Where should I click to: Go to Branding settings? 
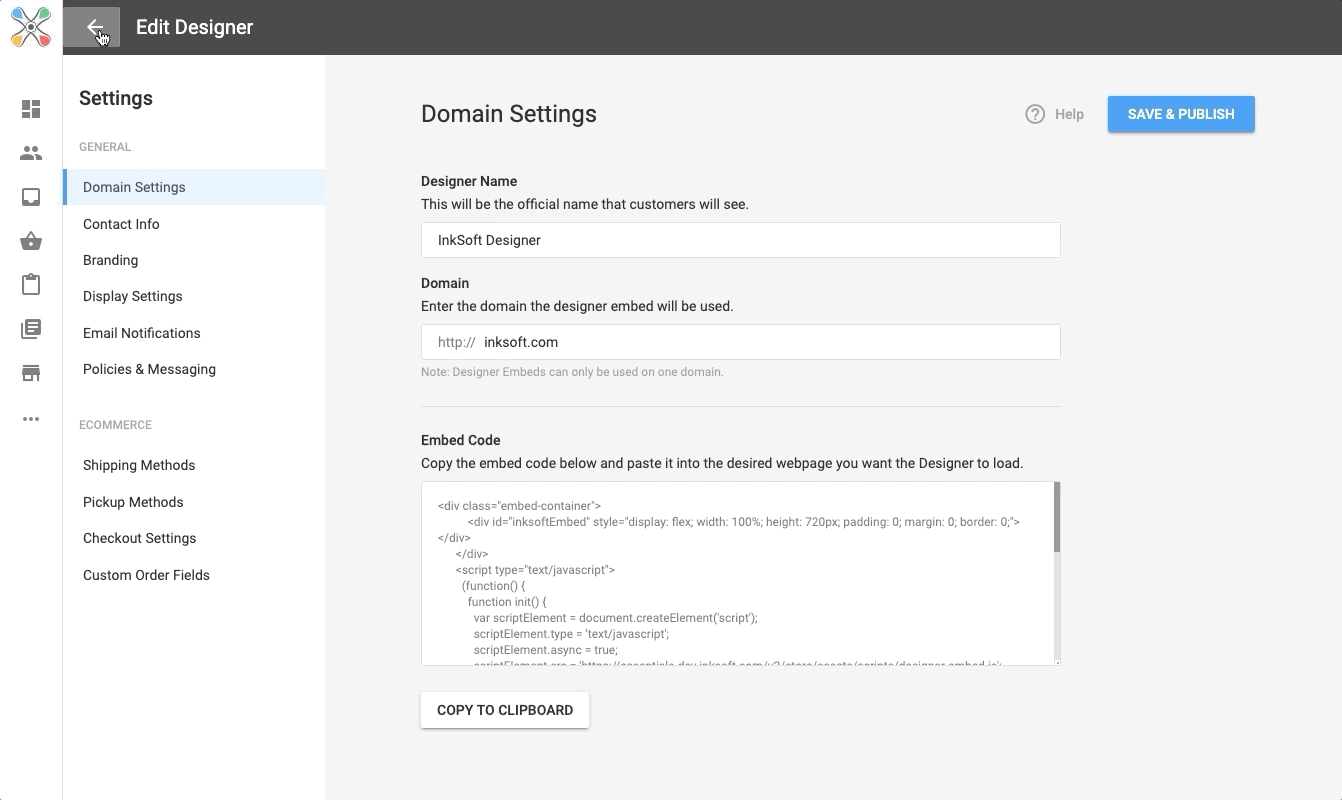pyautogui.click(x=110, y=260)
